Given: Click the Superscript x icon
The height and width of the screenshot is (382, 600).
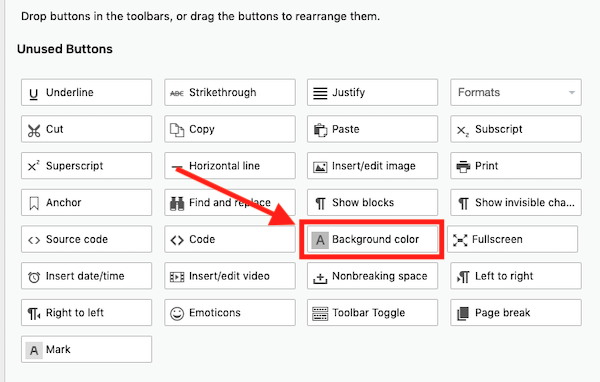Looking at the screenshot, I should (34, 166).
